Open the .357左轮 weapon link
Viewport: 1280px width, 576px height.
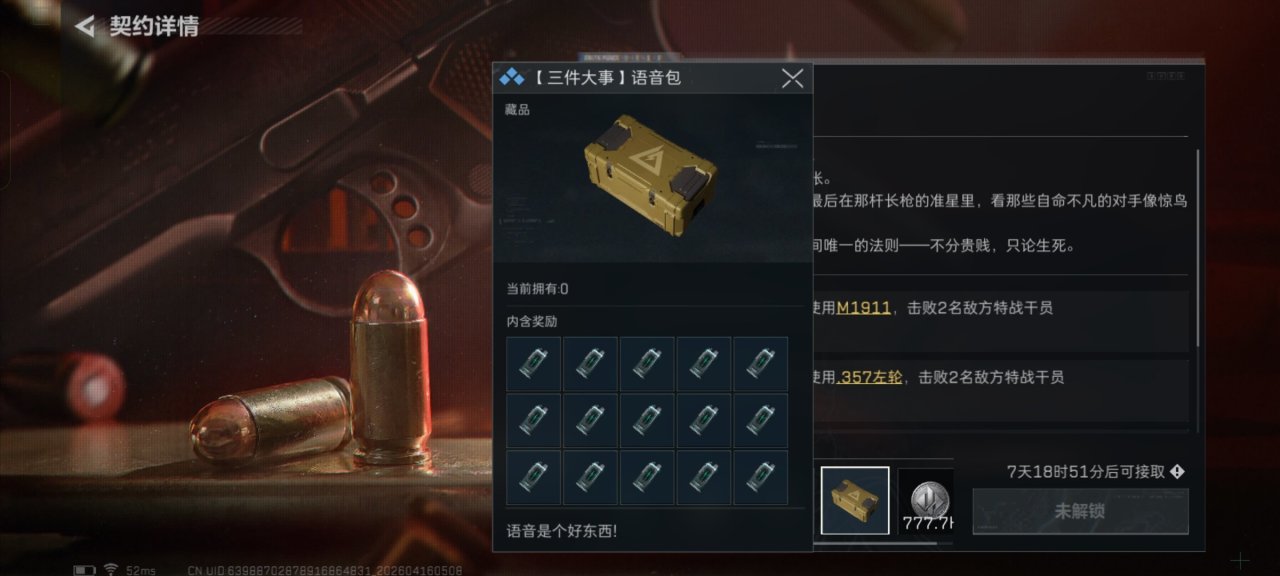pyautogui.click(x=869, y=377)
